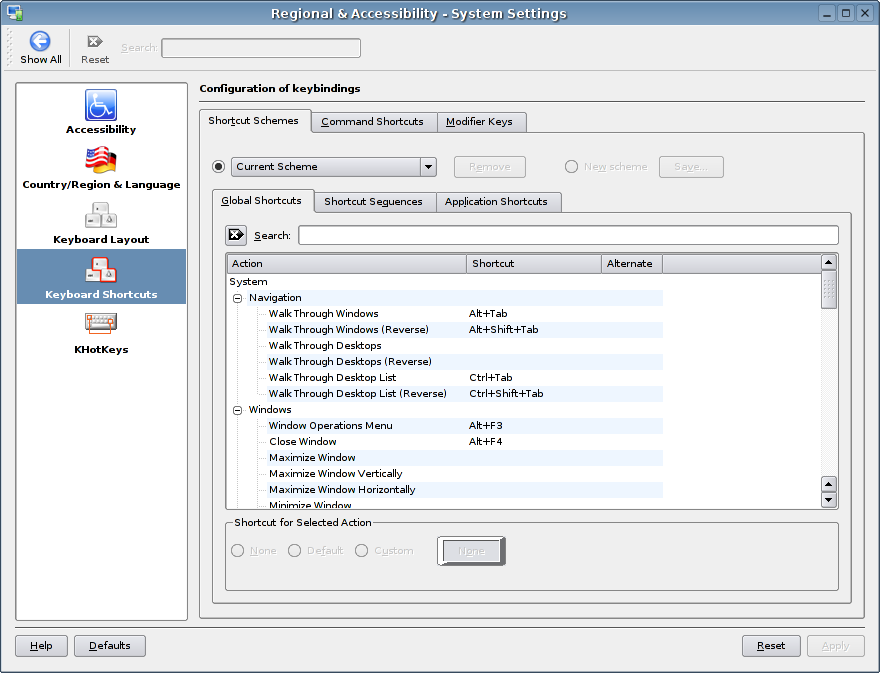Click the Reset toolbar icon
The height and width of the screenshot is (673, 880).
coord(95,42)
